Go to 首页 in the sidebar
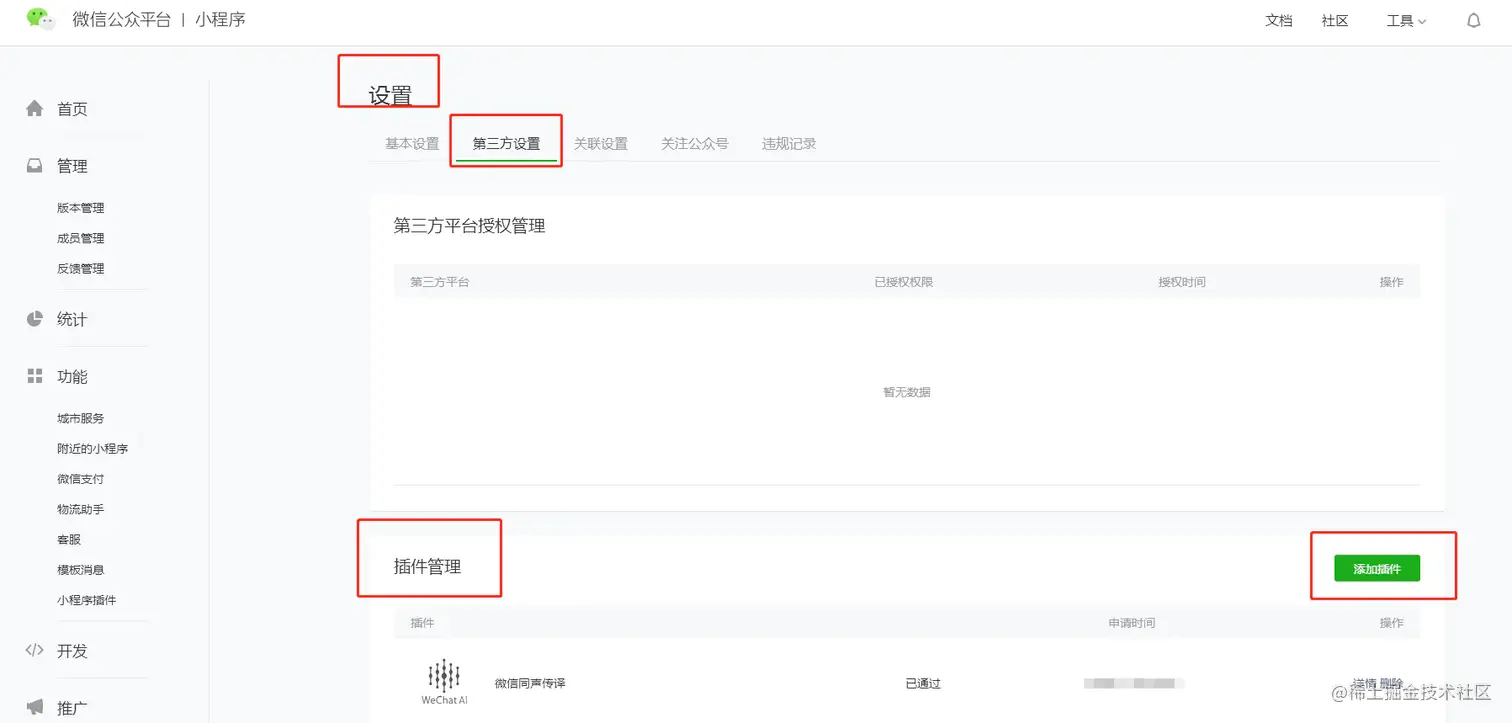 pos(72,109)
